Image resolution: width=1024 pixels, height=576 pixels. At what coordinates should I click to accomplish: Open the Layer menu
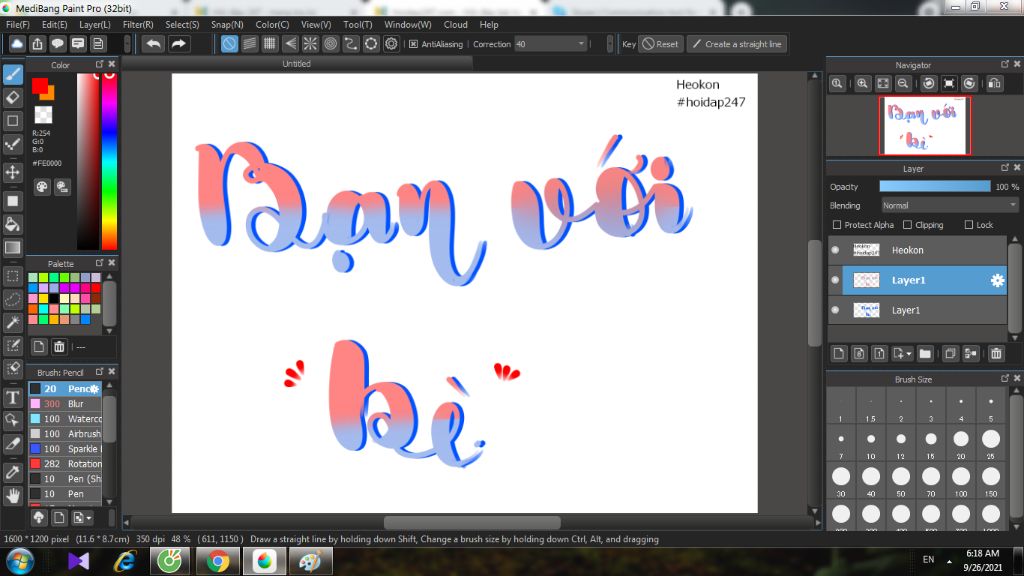click(95, 24)
